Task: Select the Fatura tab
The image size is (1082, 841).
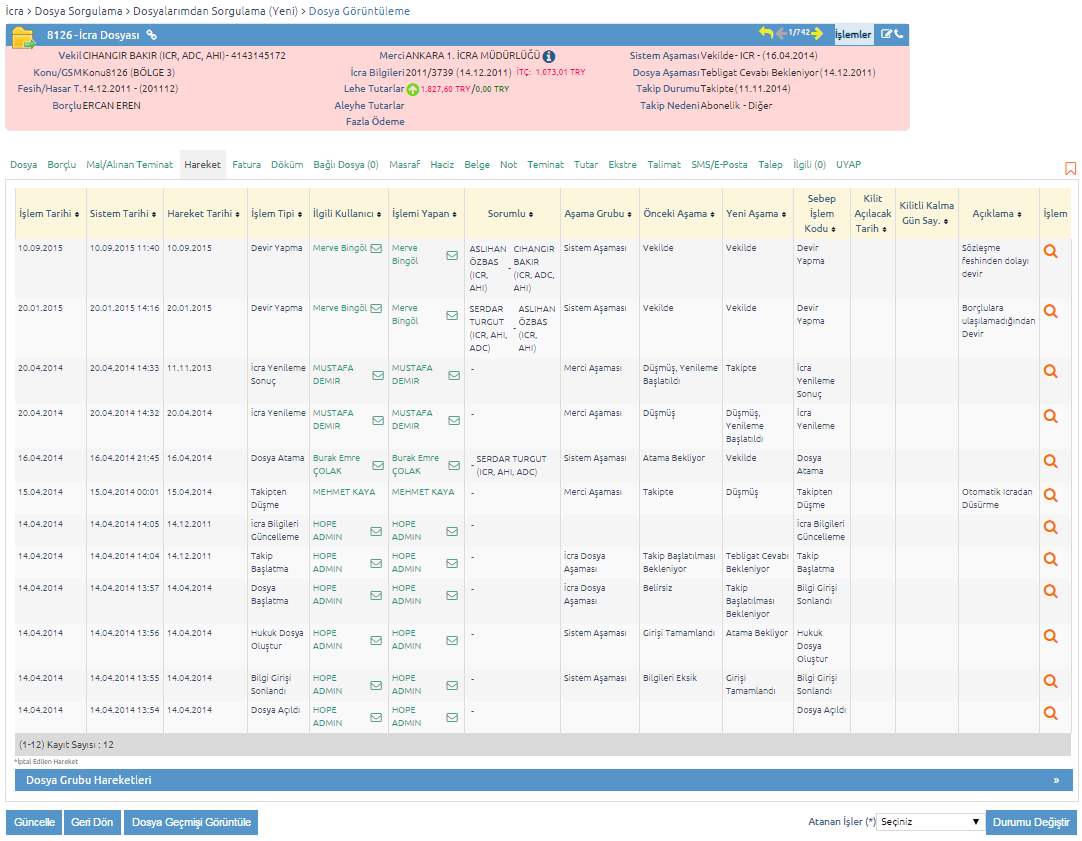Action: (x=246, y=165)
